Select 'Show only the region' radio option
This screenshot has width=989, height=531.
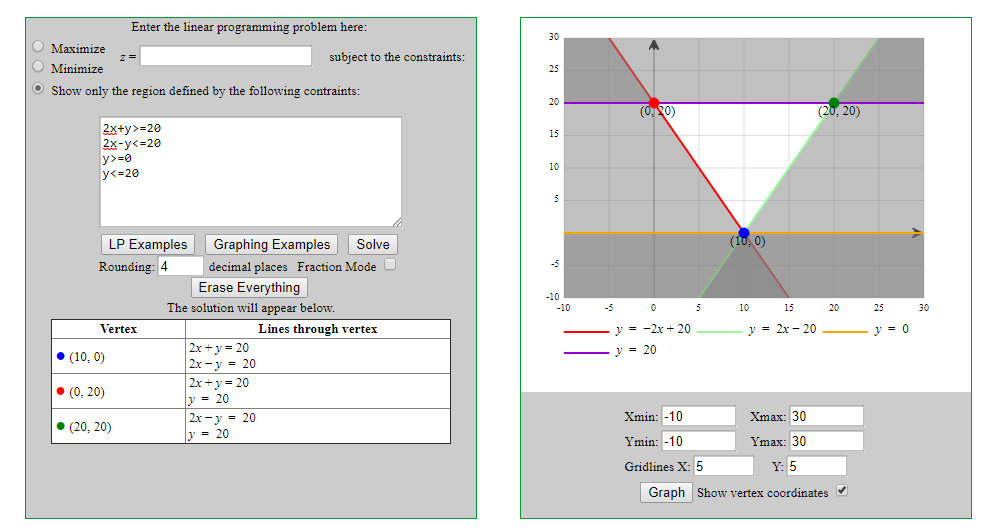(x=38, y=89)
